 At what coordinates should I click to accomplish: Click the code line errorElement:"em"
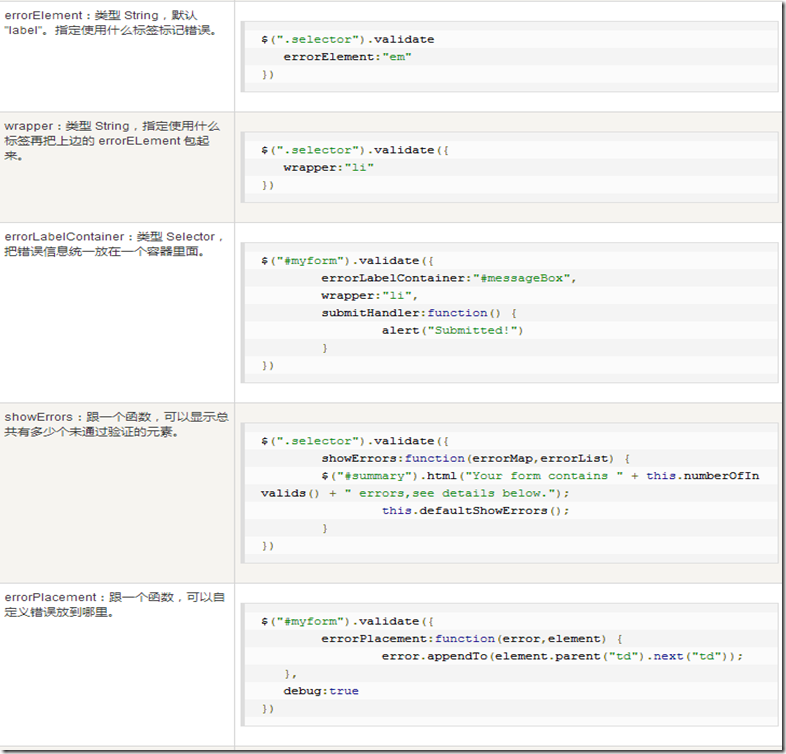pyautogui.click(x=347, y=57)
